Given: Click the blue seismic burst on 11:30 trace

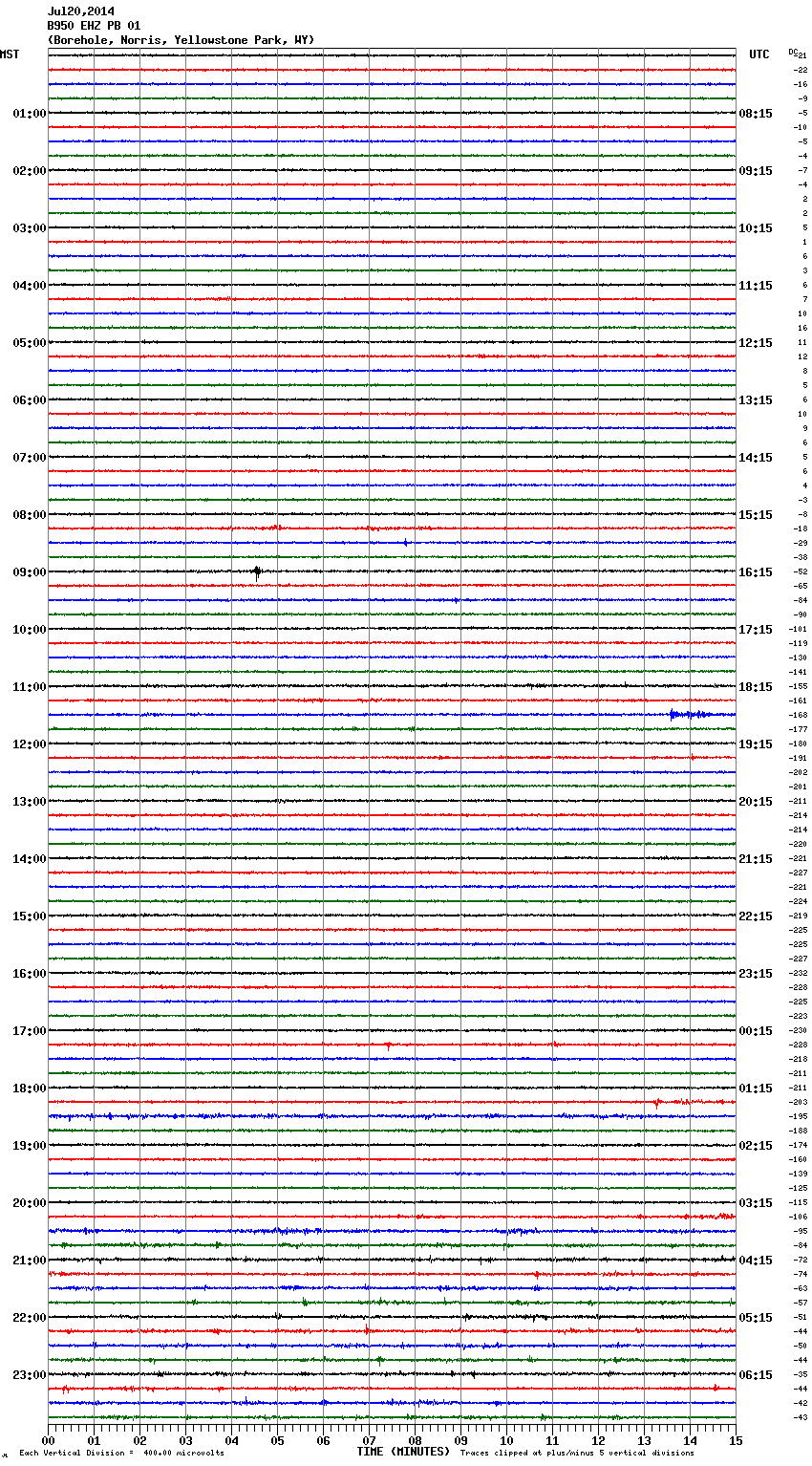Looking at the screenshot, I should pos(692,715).
